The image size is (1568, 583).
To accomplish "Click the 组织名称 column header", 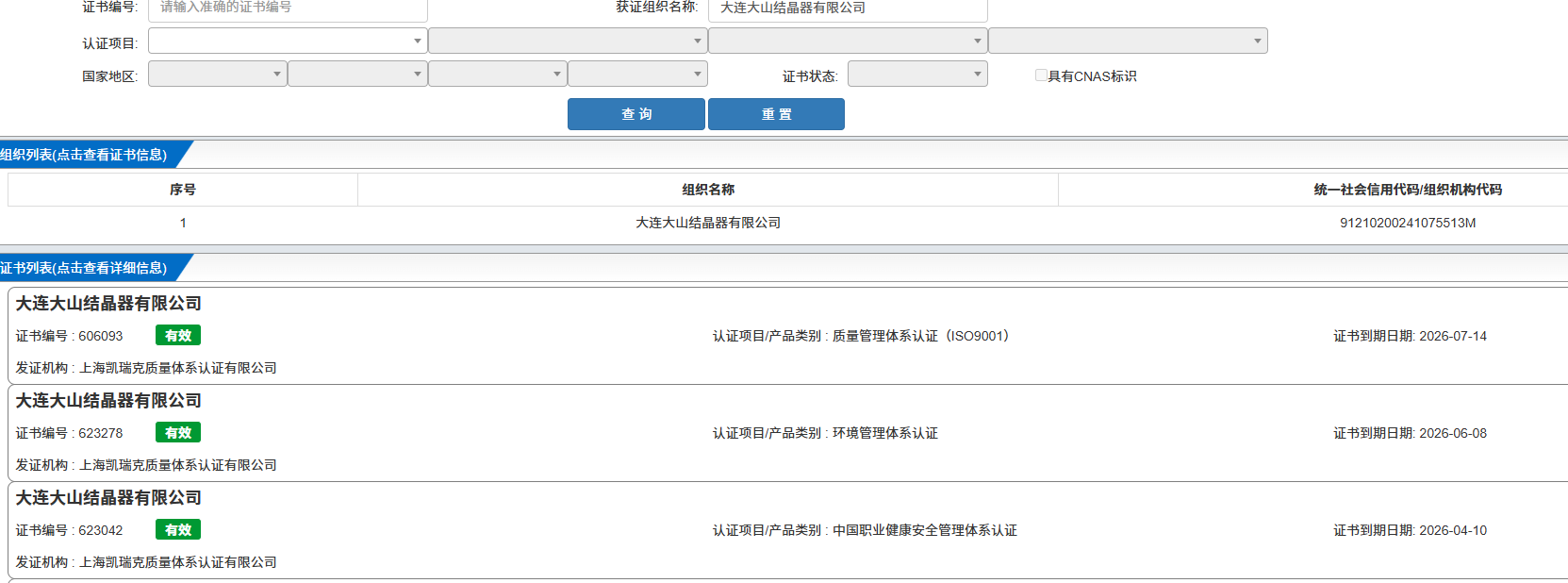I will (x=708, y=190).
